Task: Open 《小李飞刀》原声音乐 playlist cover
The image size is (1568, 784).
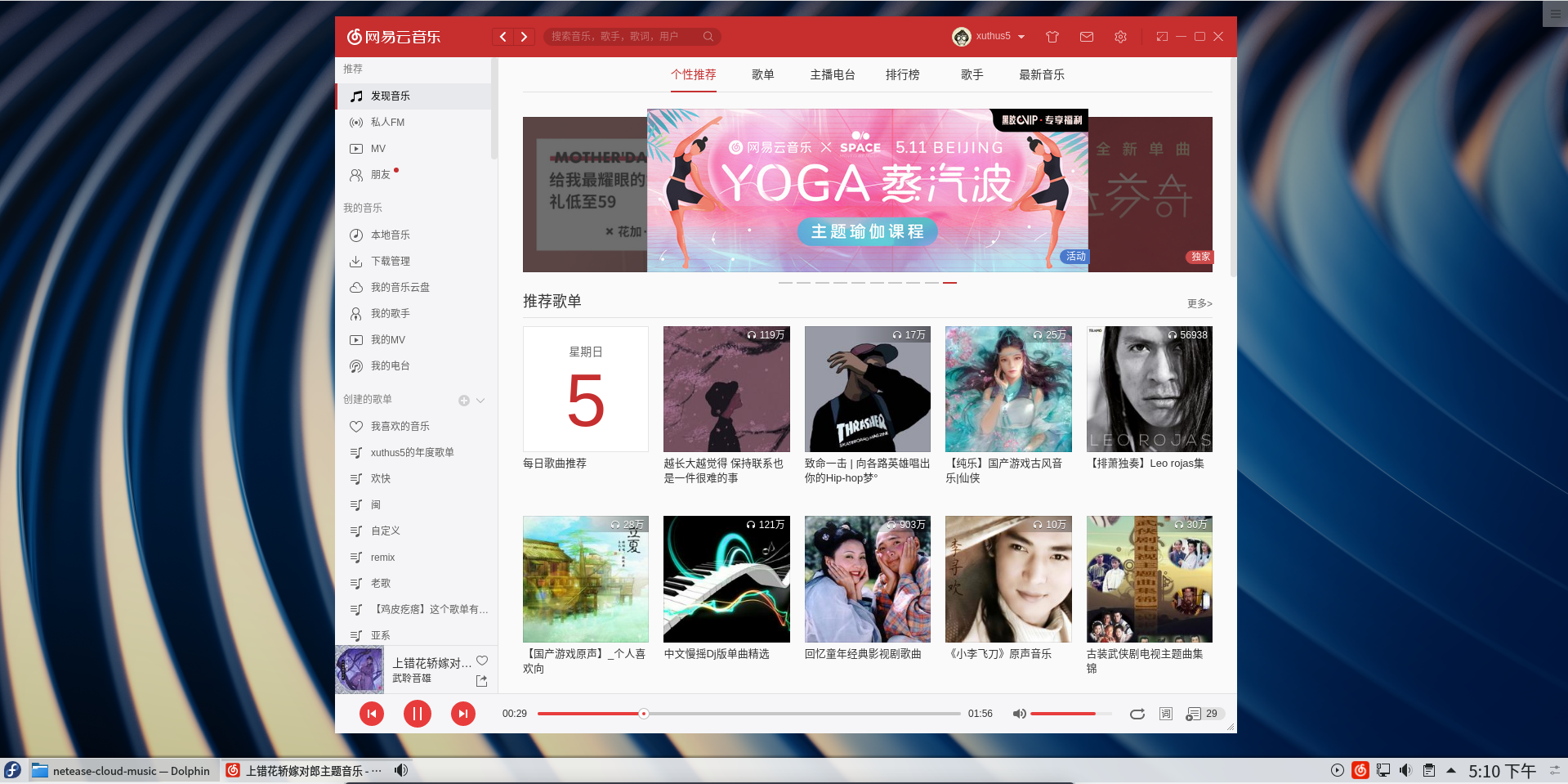Action: tap(1008, 579)
